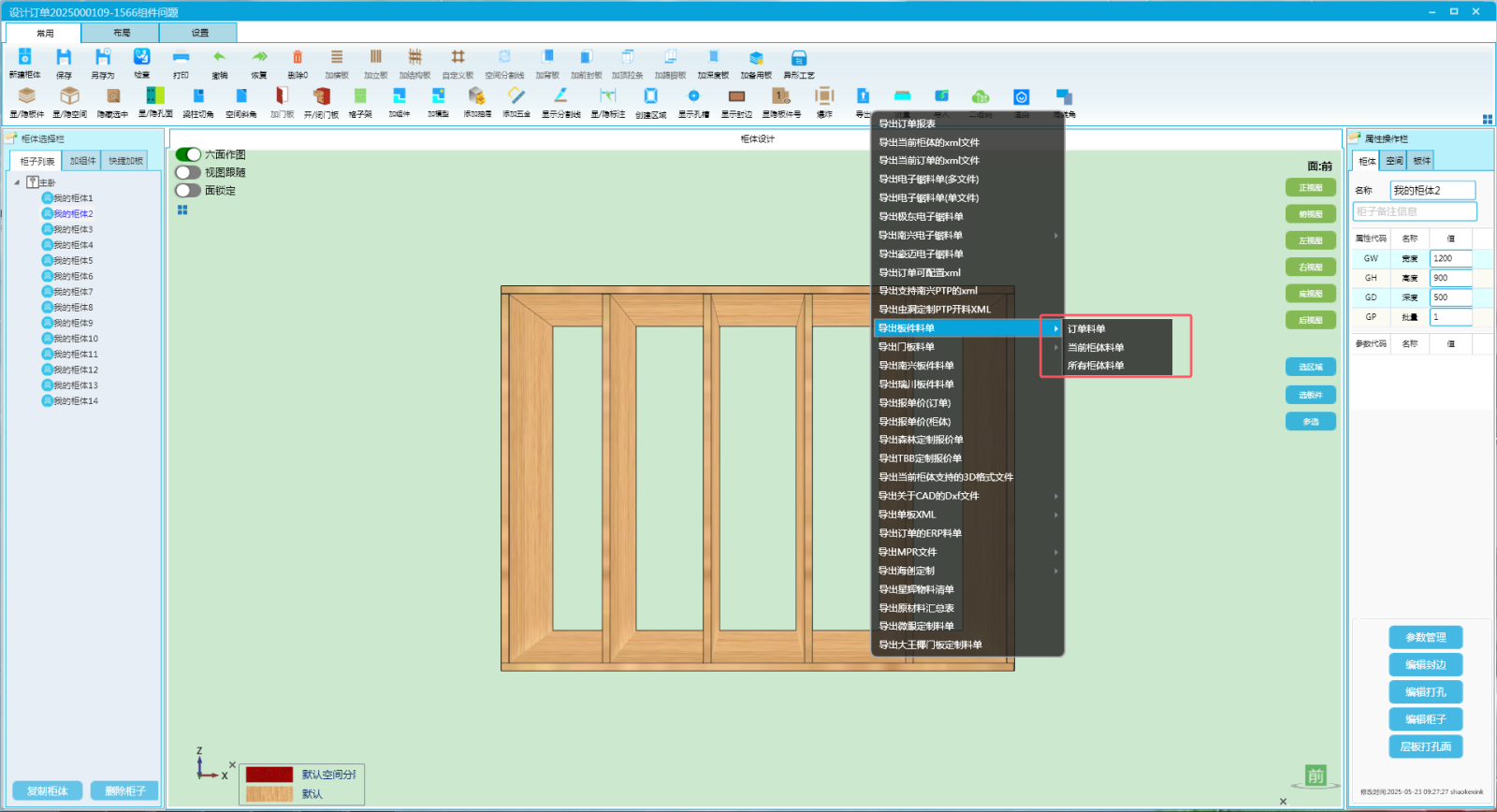Click the 删除 trash icon

[x=298, y=57]
